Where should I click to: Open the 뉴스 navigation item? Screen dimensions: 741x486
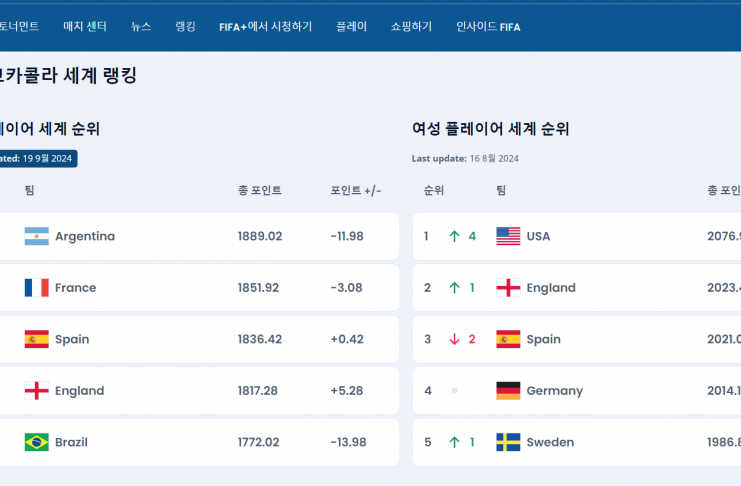click(141, 27)
